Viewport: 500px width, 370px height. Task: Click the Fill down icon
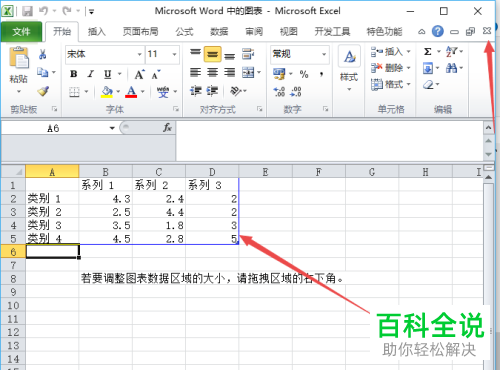point(428,69)
